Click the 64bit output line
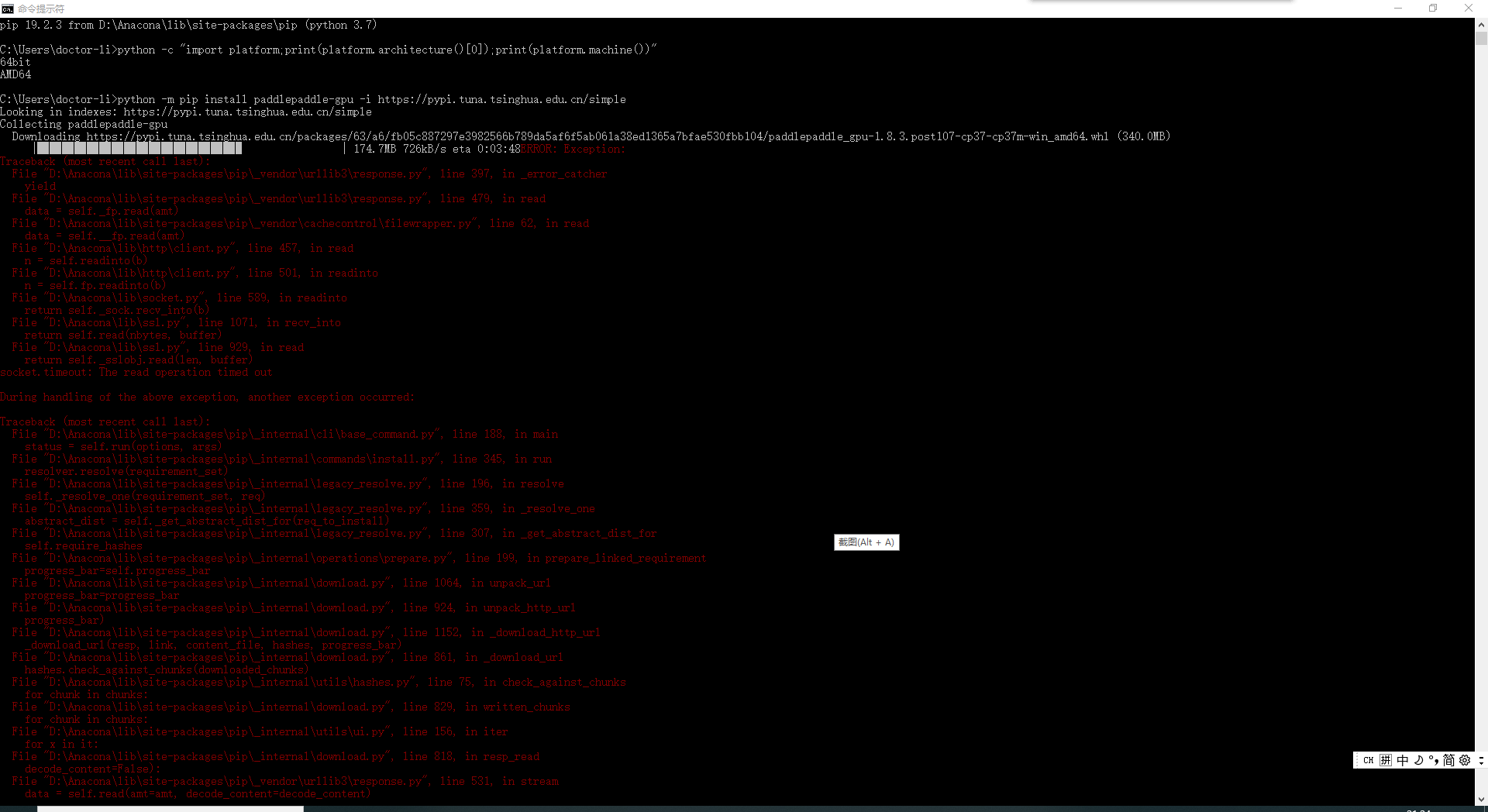The width and height of the screenshot is (1488, 812). (x=15, y=62)
